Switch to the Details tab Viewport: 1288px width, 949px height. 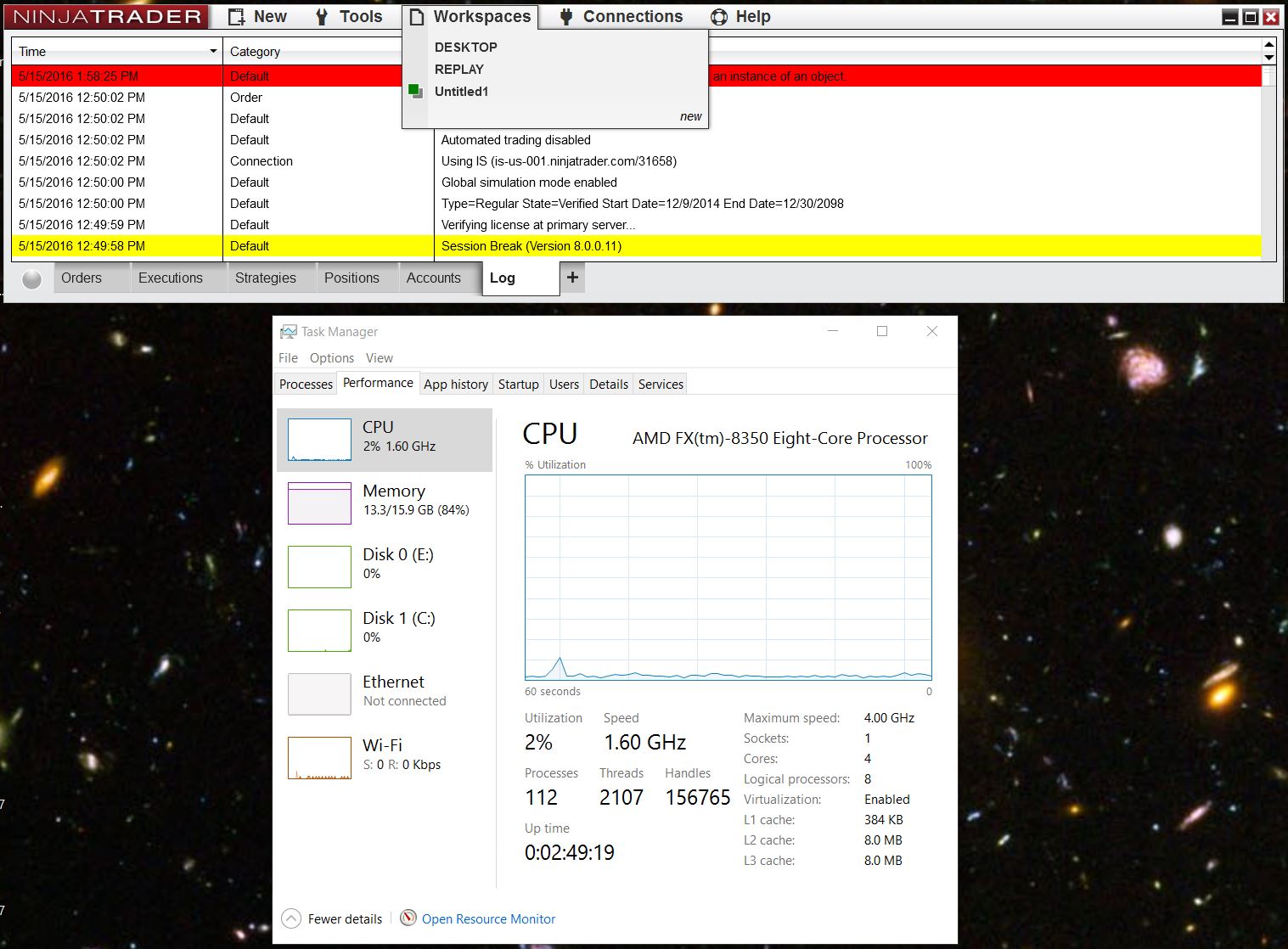[609, 385]
